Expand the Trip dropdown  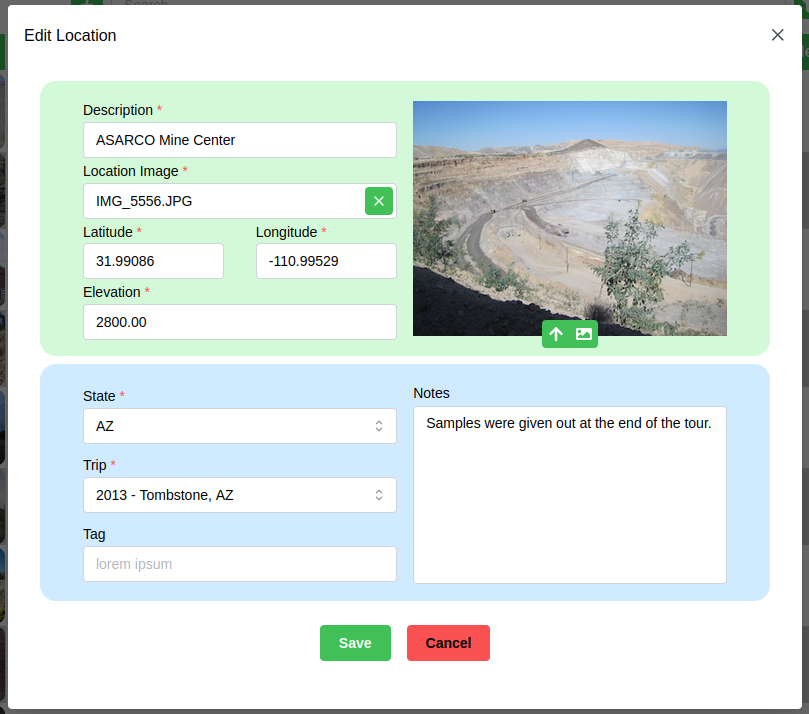point(239,495)
